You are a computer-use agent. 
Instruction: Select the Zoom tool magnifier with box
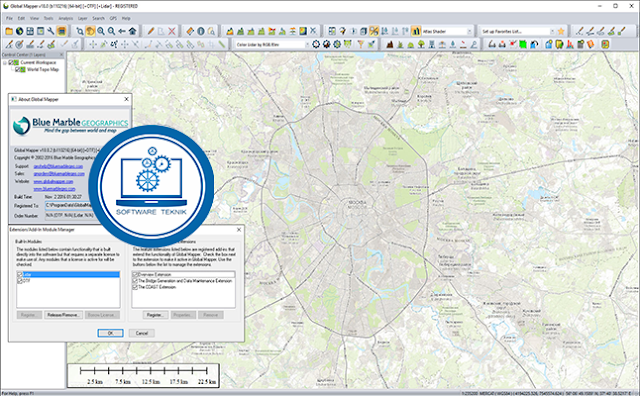coord(80,31)
